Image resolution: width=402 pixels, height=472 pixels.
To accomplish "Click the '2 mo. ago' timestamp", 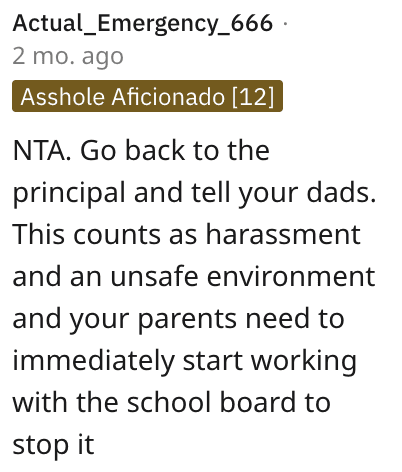I will pos(68,57).
